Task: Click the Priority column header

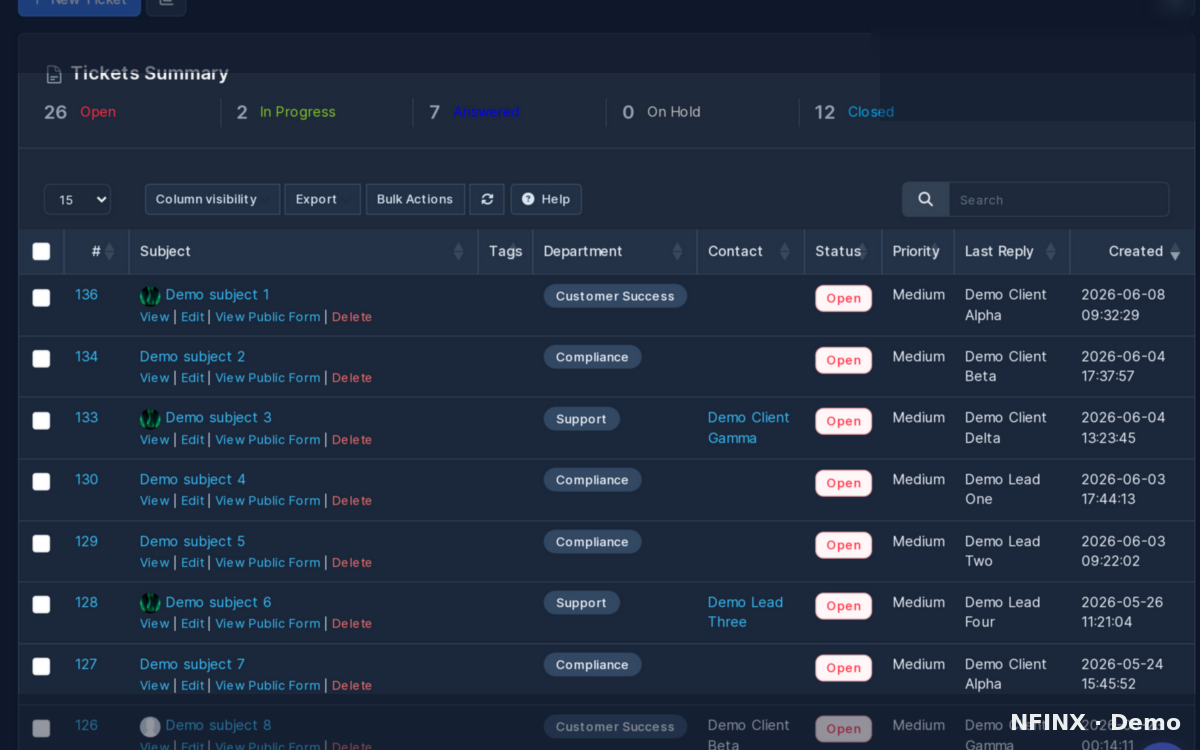Action: [x=916, y=252]
